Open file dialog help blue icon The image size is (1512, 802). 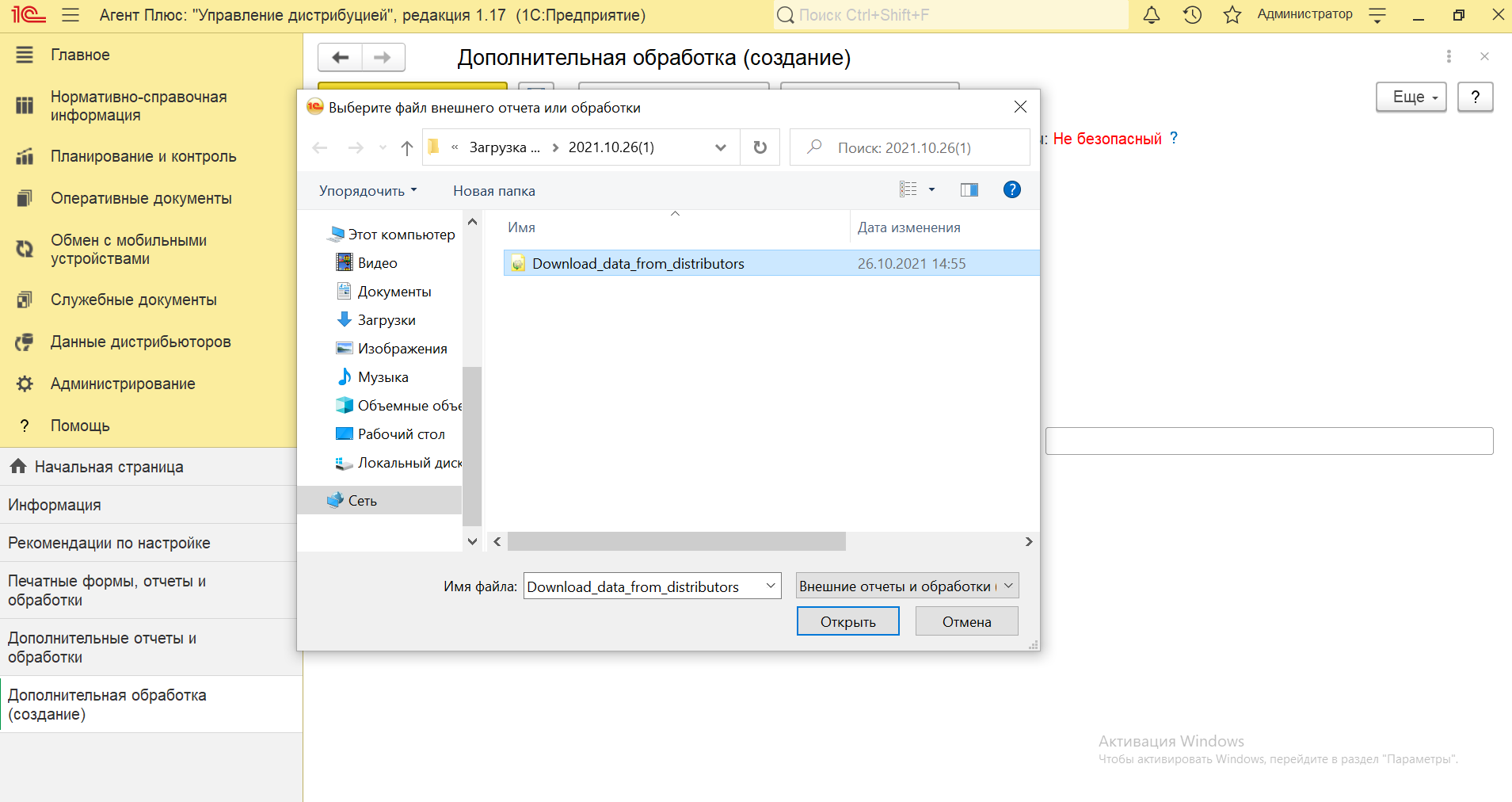[x=1011, y=189]
